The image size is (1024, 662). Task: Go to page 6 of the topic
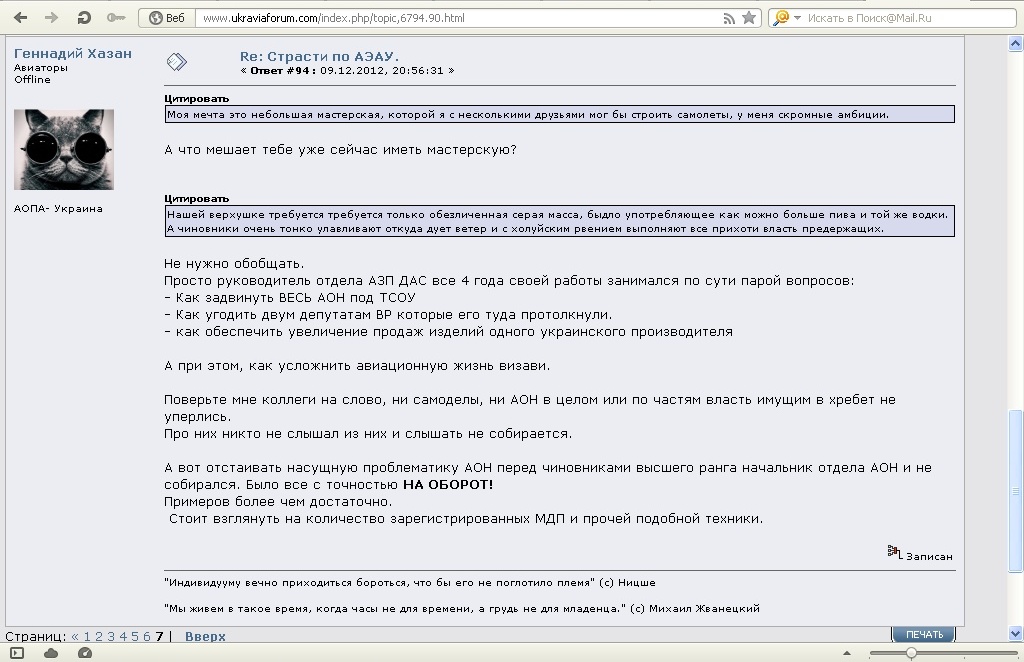pyautogui.click(x=146, y=636)
